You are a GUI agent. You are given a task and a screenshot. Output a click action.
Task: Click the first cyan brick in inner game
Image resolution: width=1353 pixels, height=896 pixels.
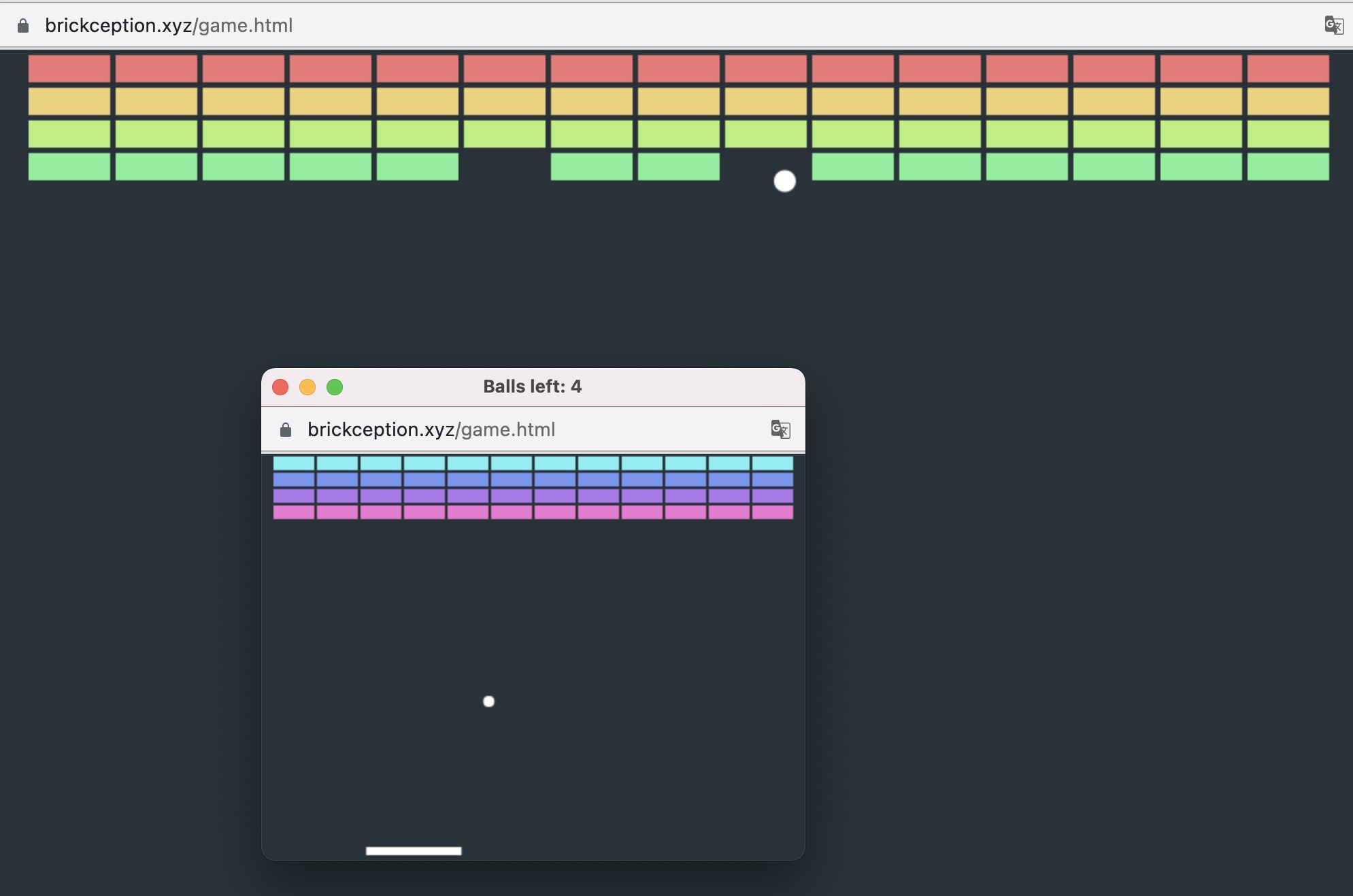(294, 463)
